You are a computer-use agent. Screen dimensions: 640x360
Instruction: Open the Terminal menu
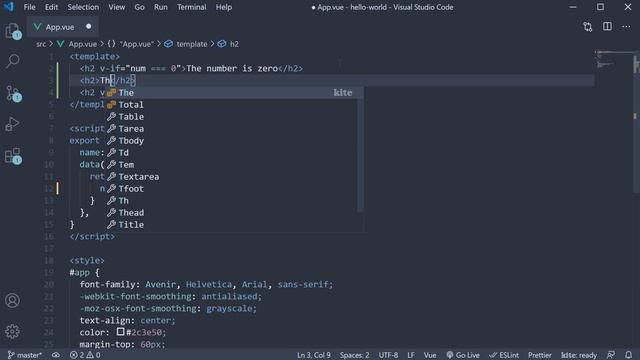[191, 7]
